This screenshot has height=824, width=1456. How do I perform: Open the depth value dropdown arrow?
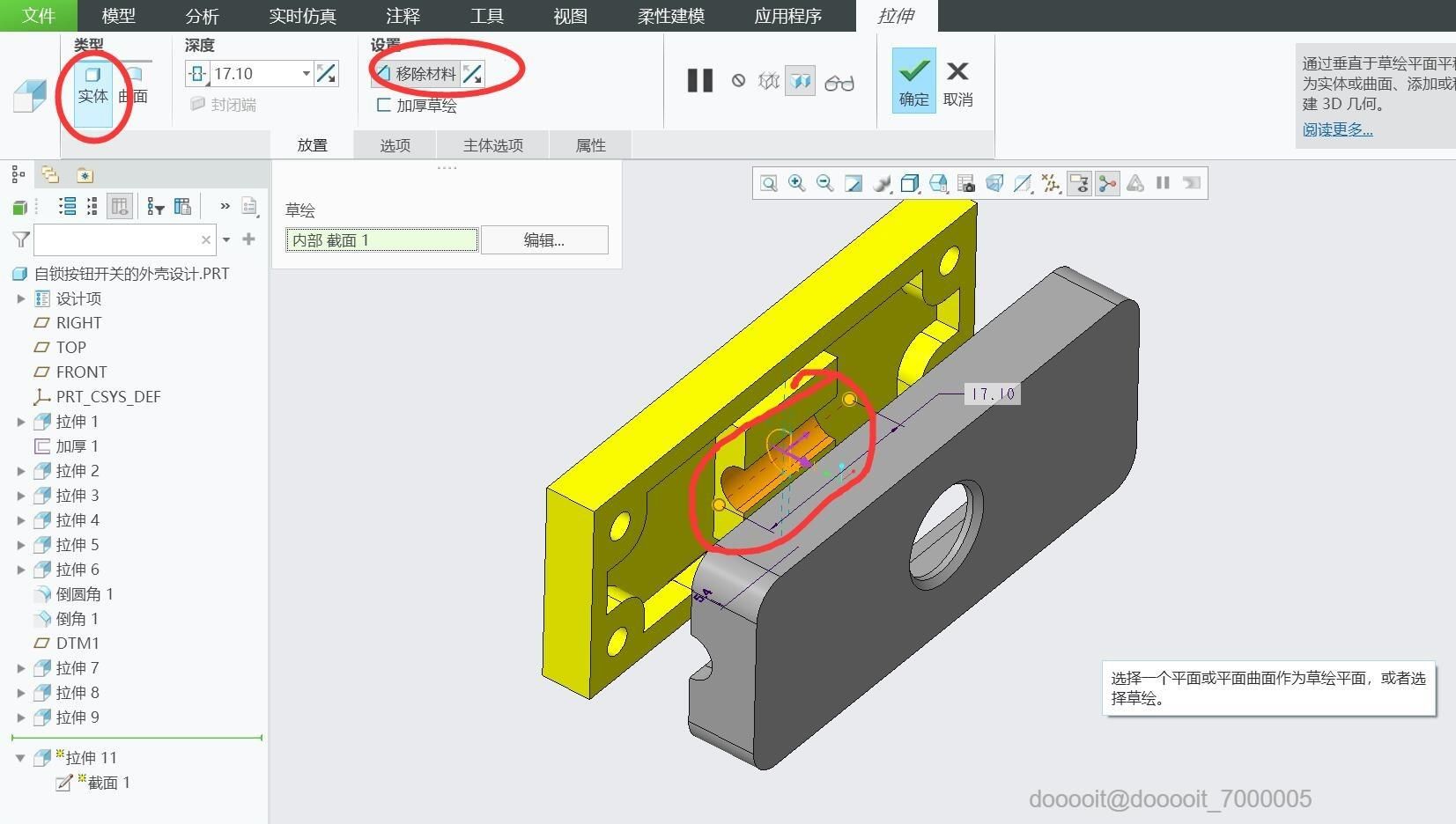coord(306,74)
